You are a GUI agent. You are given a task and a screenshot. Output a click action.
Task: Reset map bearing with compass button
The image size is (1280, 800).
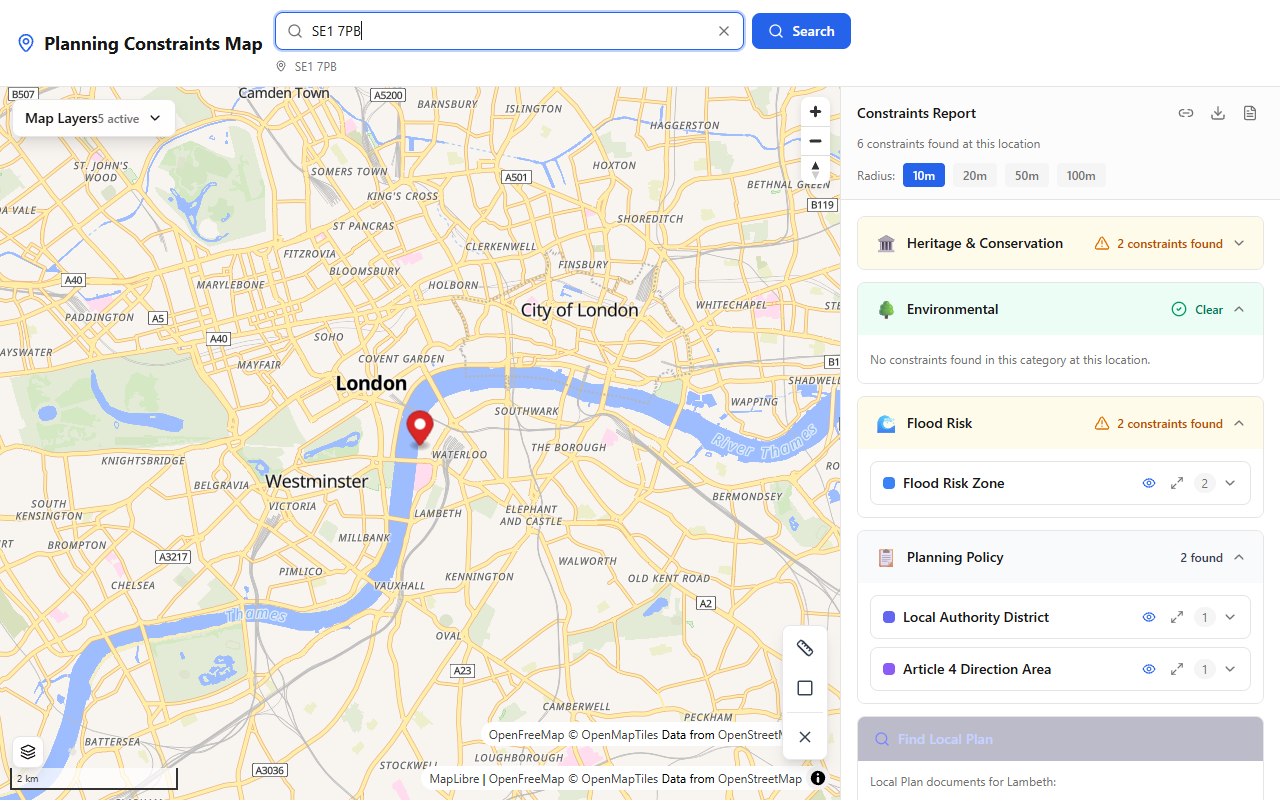[815, 169]
